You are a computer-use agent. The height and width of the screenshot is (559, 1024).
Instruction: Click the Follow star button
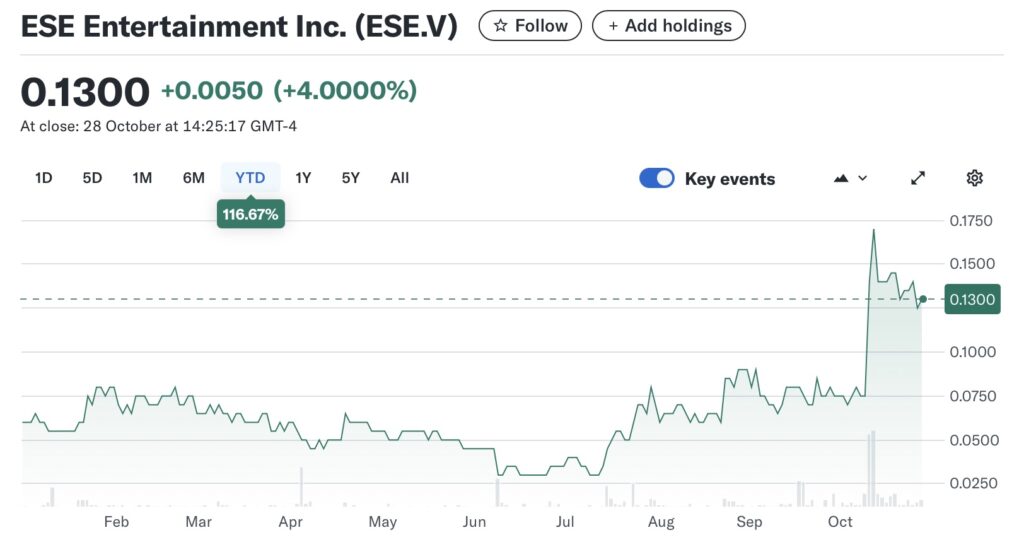point(530,25)
